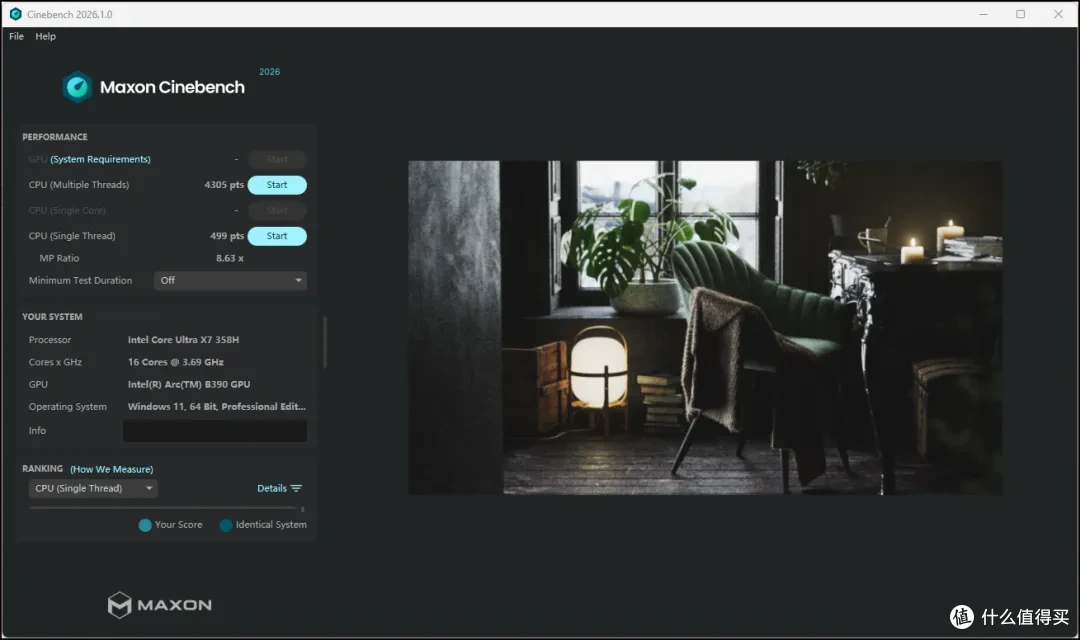Click the Intel(R) Arc(TM) B390 GPU value
The width and height of the screenshot is (1080, 640).
[x=189, y=384]
